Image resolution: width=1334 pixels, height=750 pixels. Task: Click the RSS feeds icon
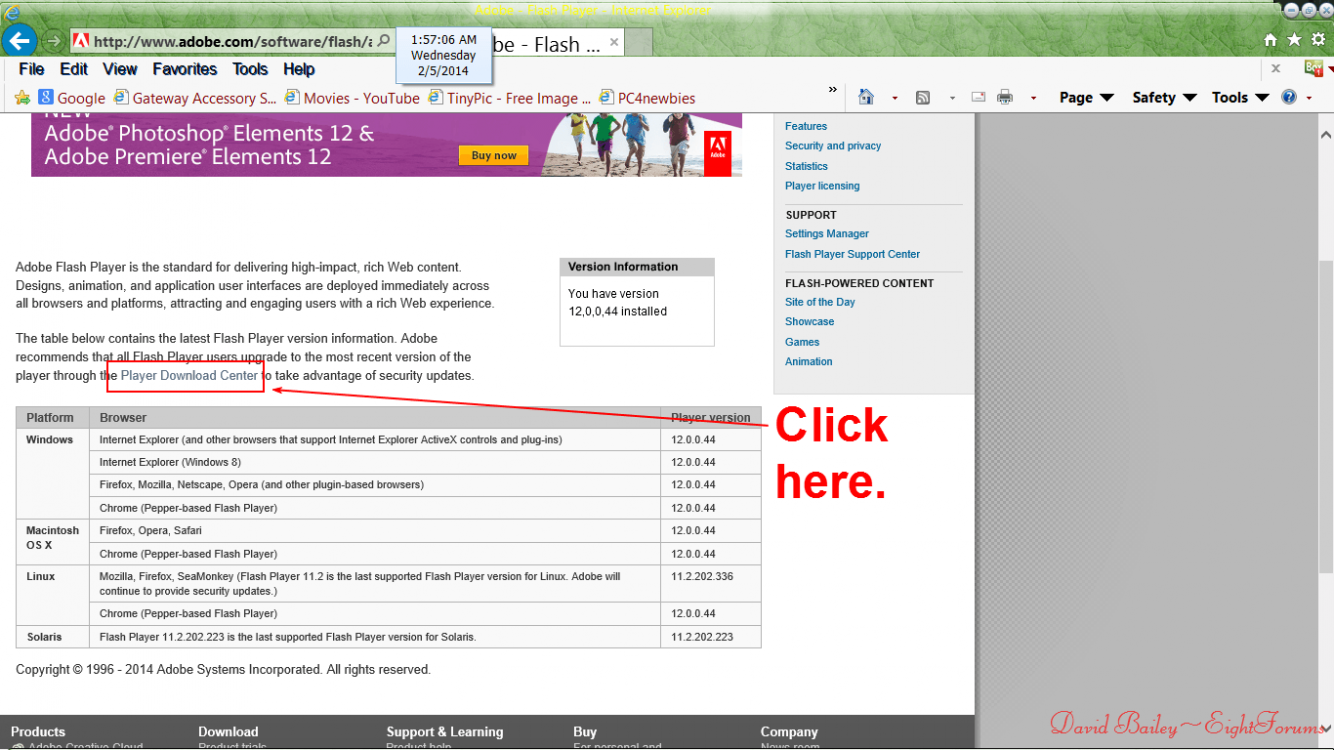(x=923, y=97)
